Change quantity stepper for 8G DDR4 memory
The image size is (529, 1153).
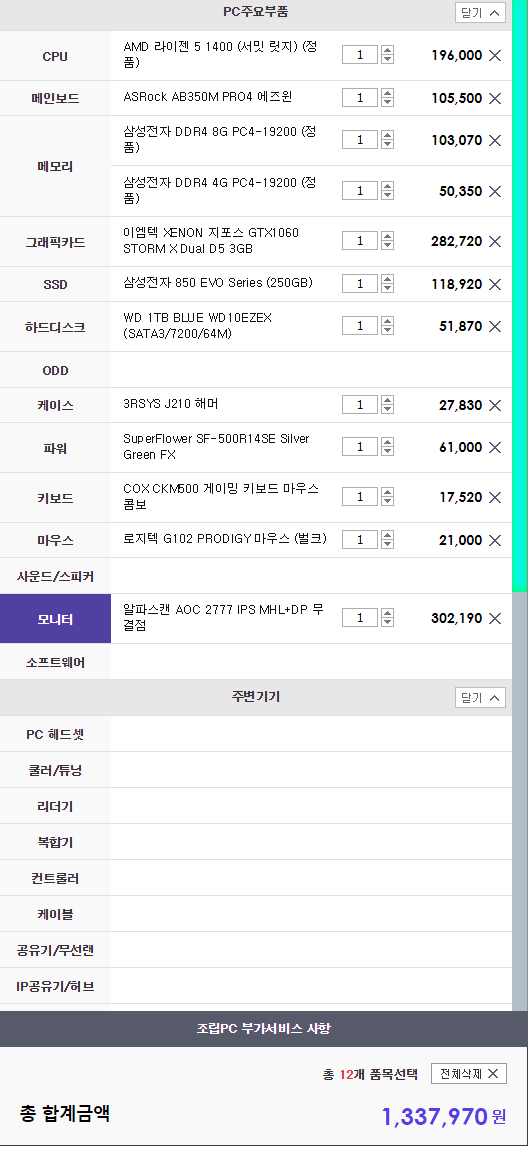pyautogui.click(x=388, y=140)
